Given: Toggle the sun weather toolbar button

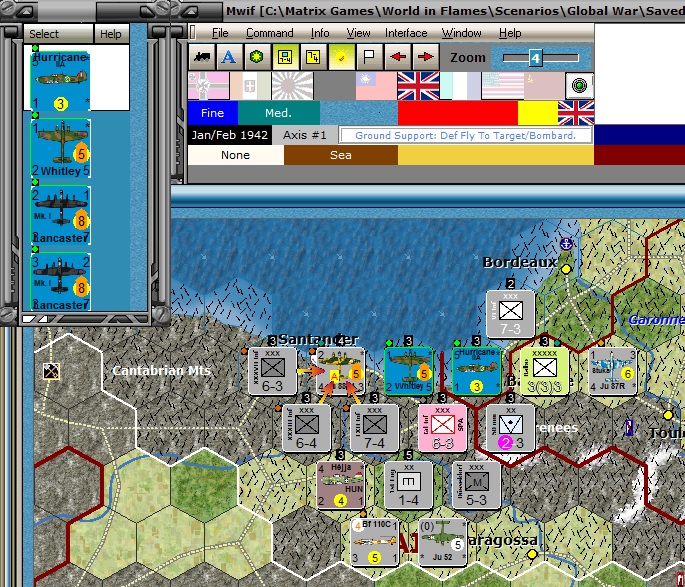Looking at the screenshot, I should 341,57.
